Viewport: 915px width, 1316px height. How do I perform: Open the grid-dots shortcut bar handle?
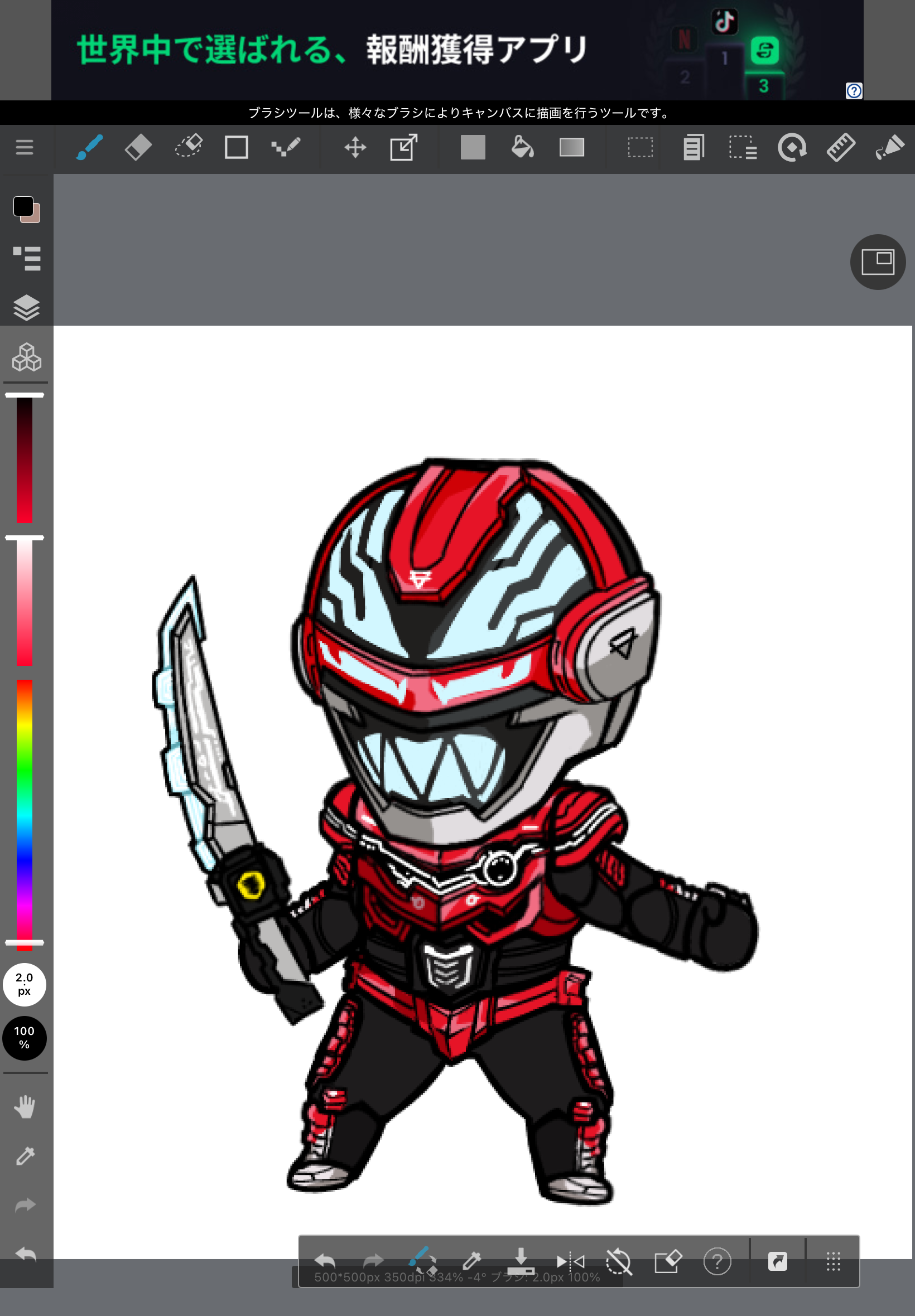pos(833,1261)
